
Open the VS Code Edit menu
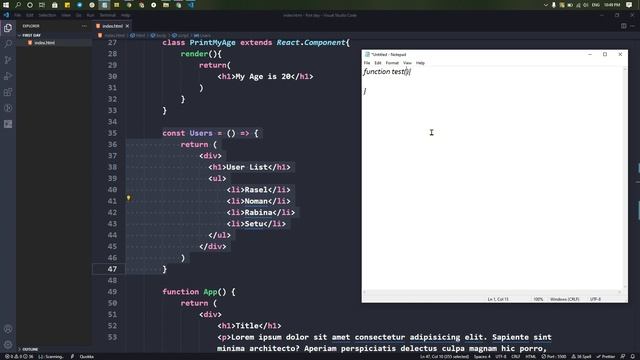[x=30, y=15]
